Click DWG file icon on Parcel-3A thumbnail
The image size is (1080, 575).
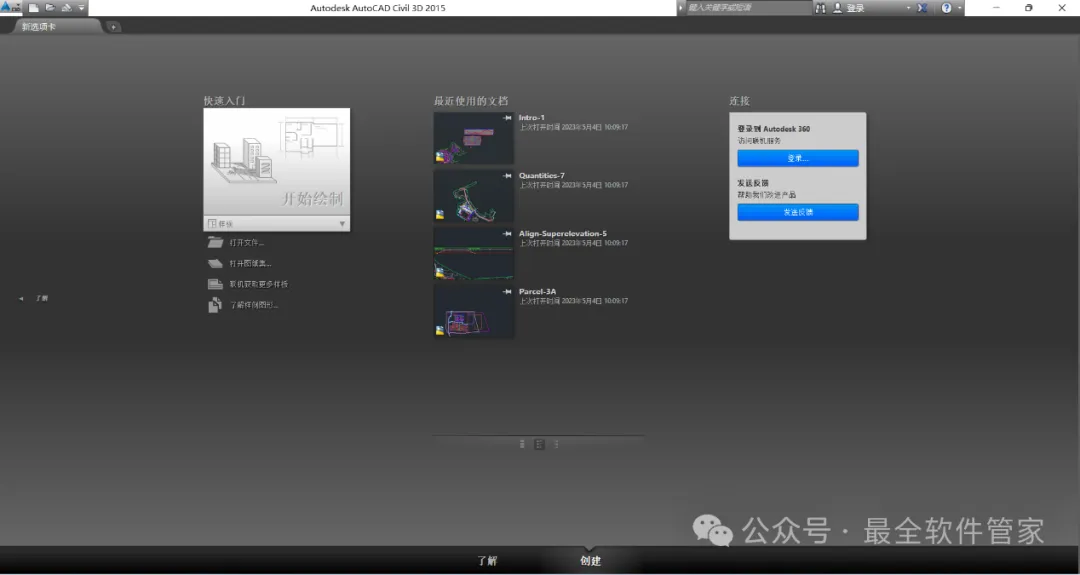pos(440,331)
